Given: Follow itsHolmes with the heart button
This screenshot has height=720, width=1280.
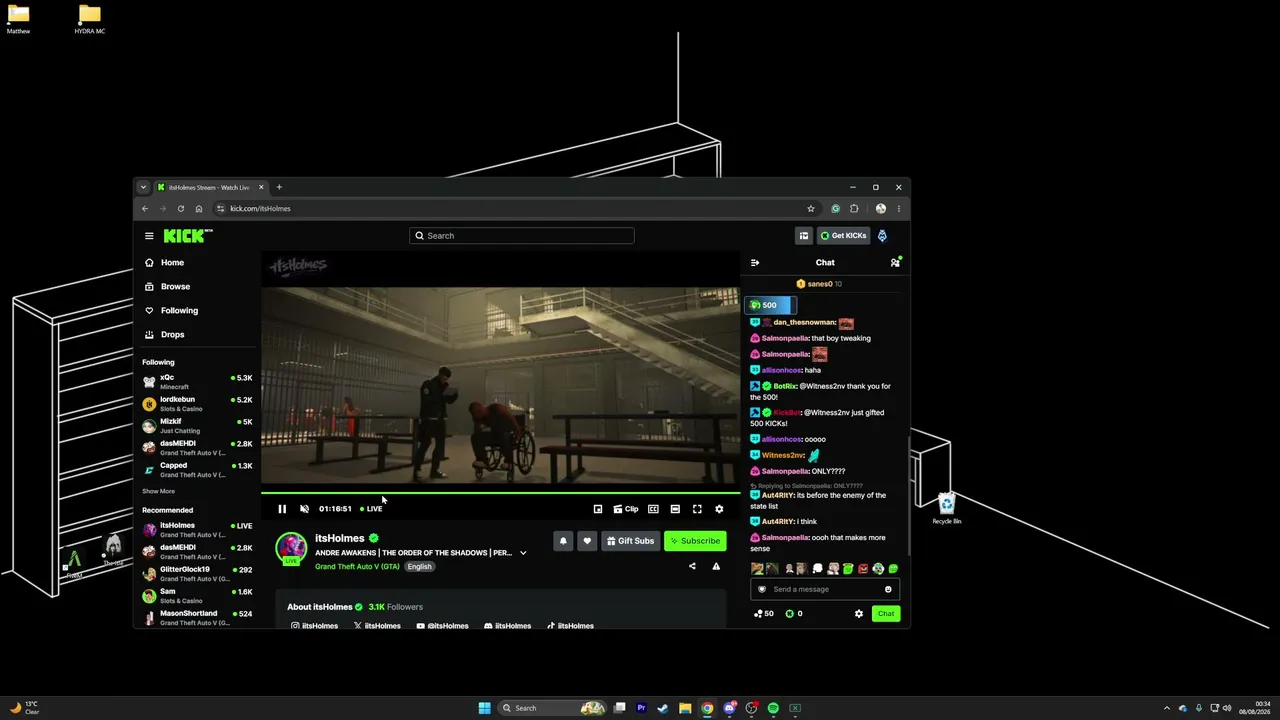Looking at the screenshot, I should 587,541.
